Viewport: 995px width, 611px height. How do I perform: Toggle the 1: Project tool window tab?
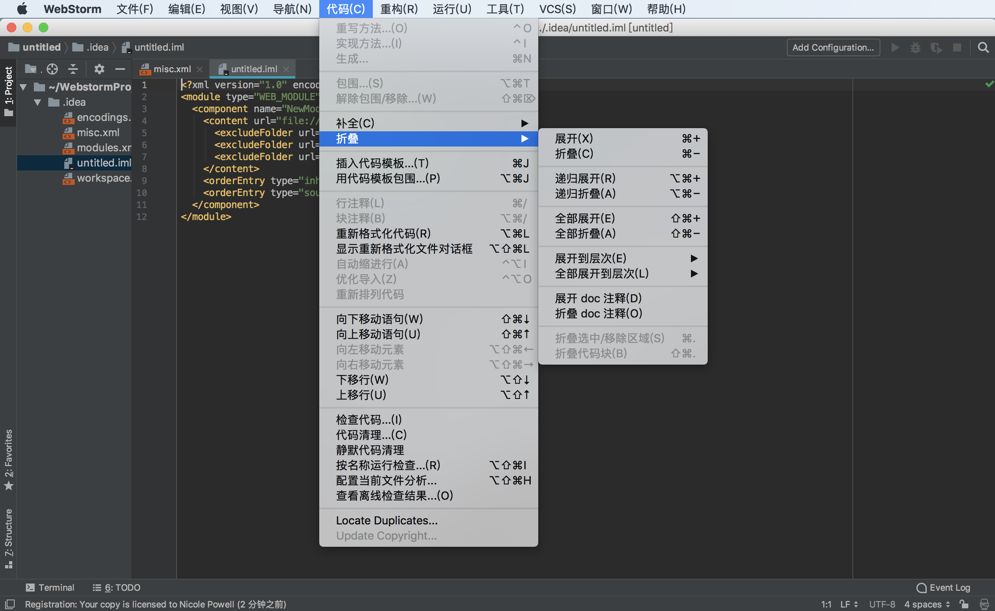[8, 92]
